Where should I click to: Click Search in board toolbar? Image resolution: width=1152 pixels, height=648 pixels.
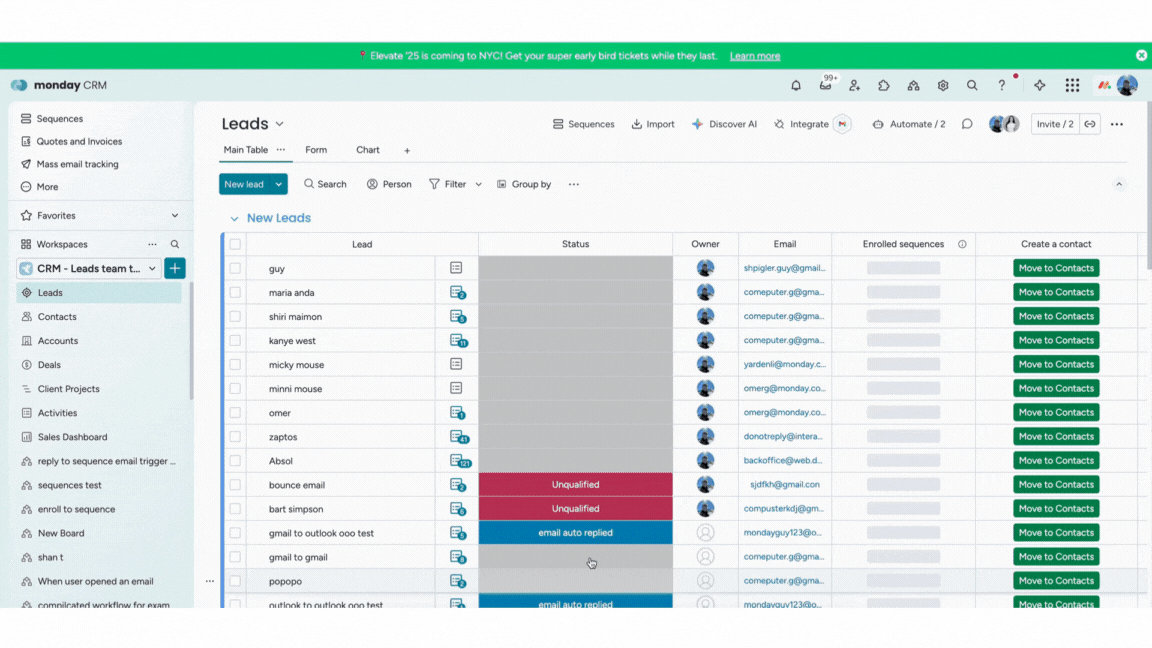click(325, 184)
